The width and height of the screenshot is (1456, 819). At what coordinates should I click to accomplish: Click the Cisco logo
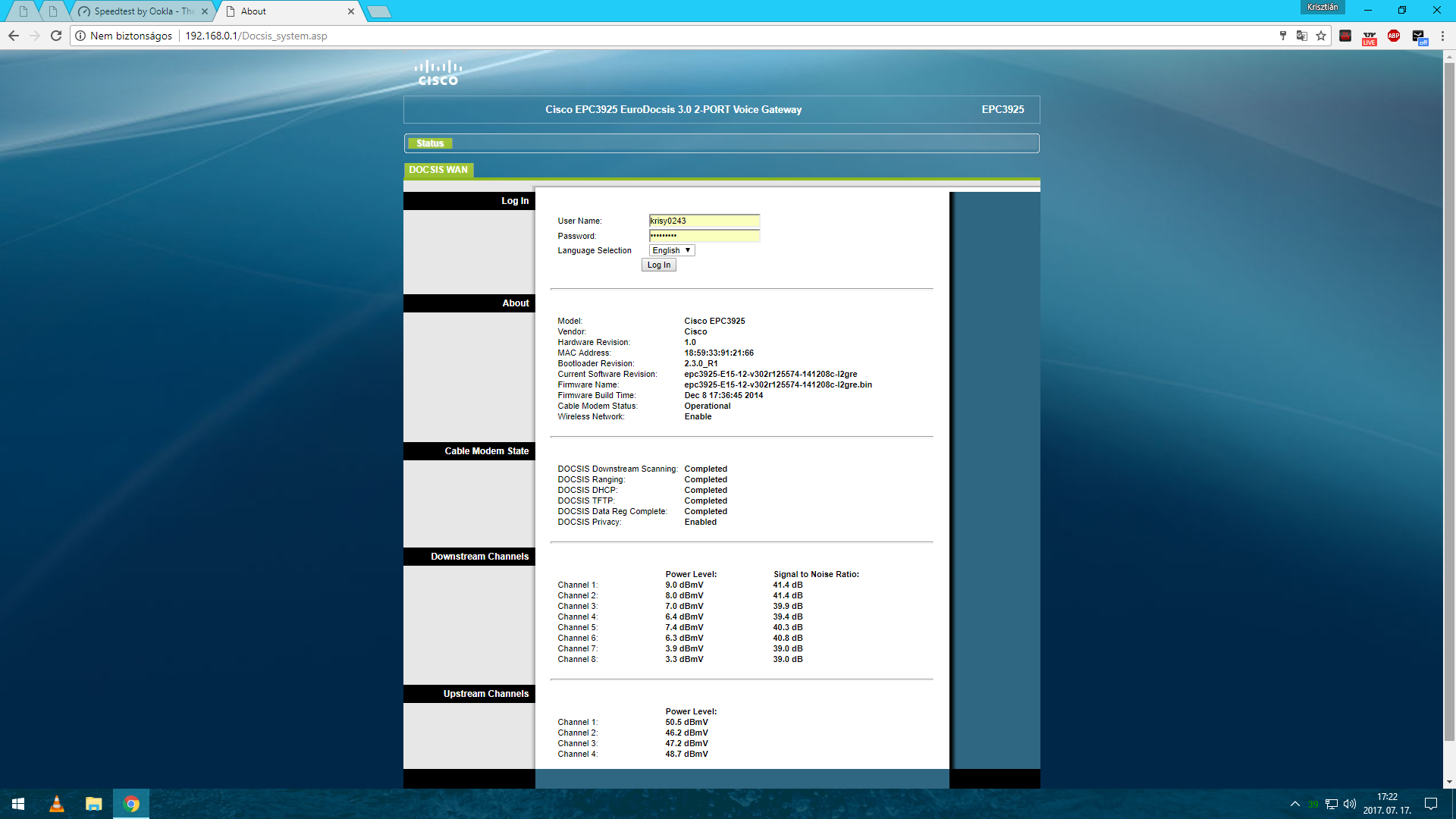coord(438,73)
